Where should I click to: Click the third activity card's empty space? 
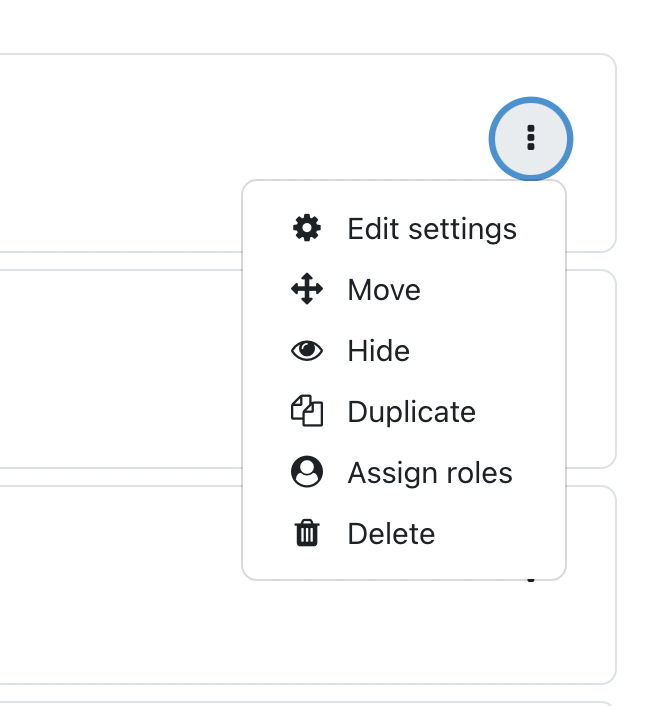[122, 585]
